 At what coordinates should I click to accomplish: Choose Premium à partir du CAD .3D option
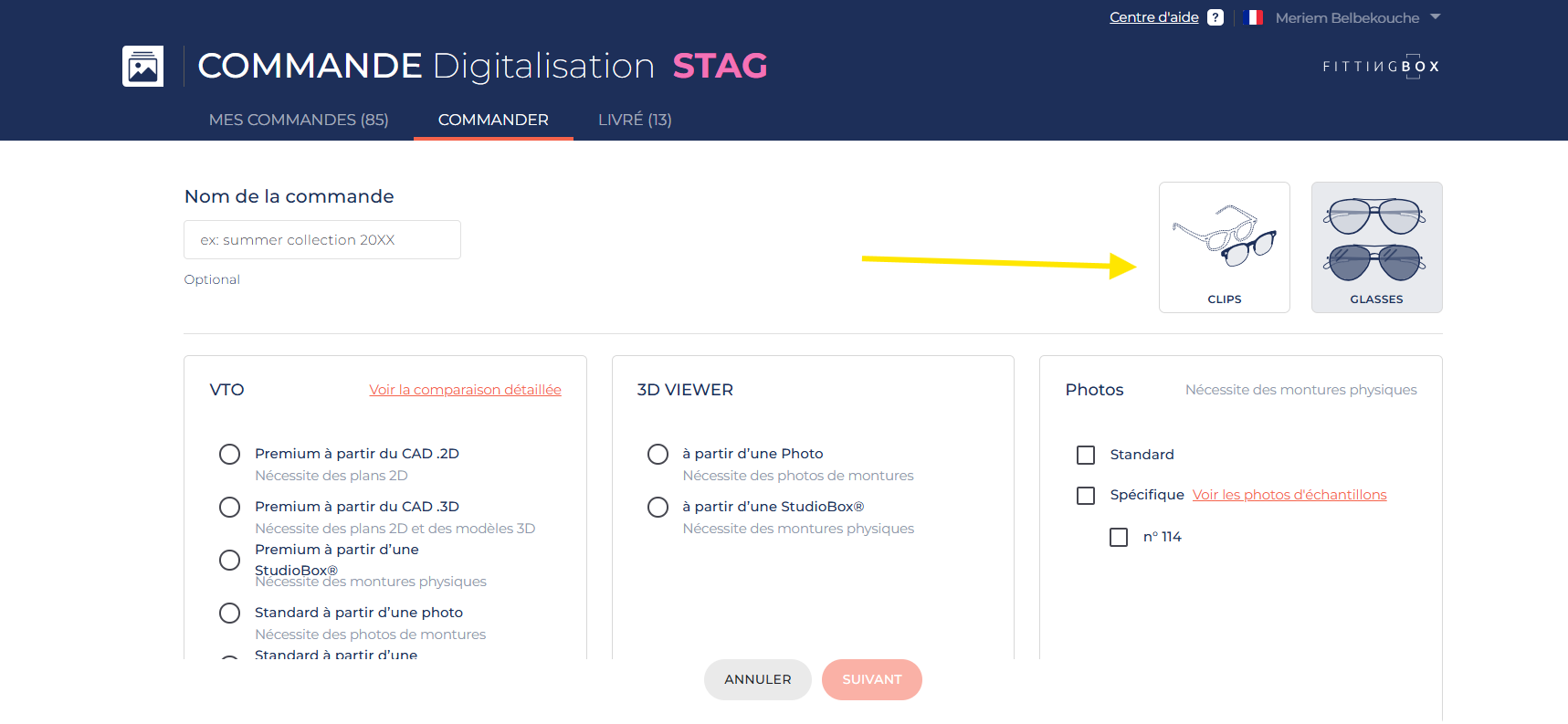point(230,508)
